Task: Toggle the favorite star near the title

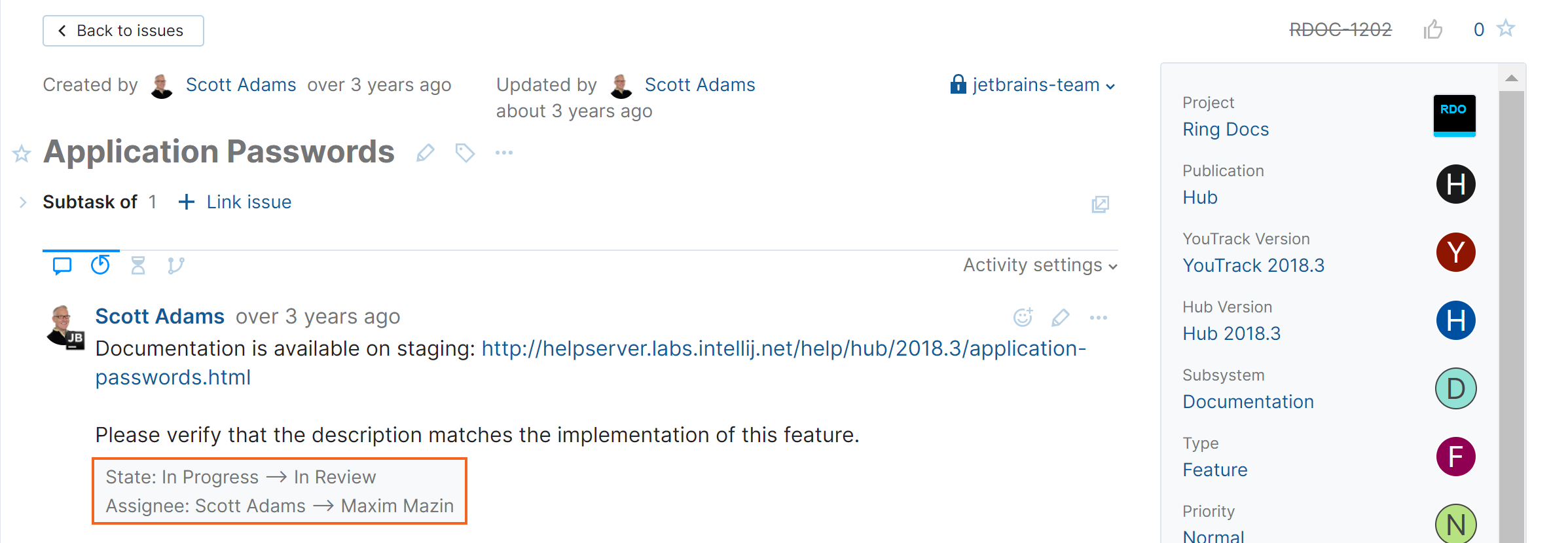Action: (21, 153)
